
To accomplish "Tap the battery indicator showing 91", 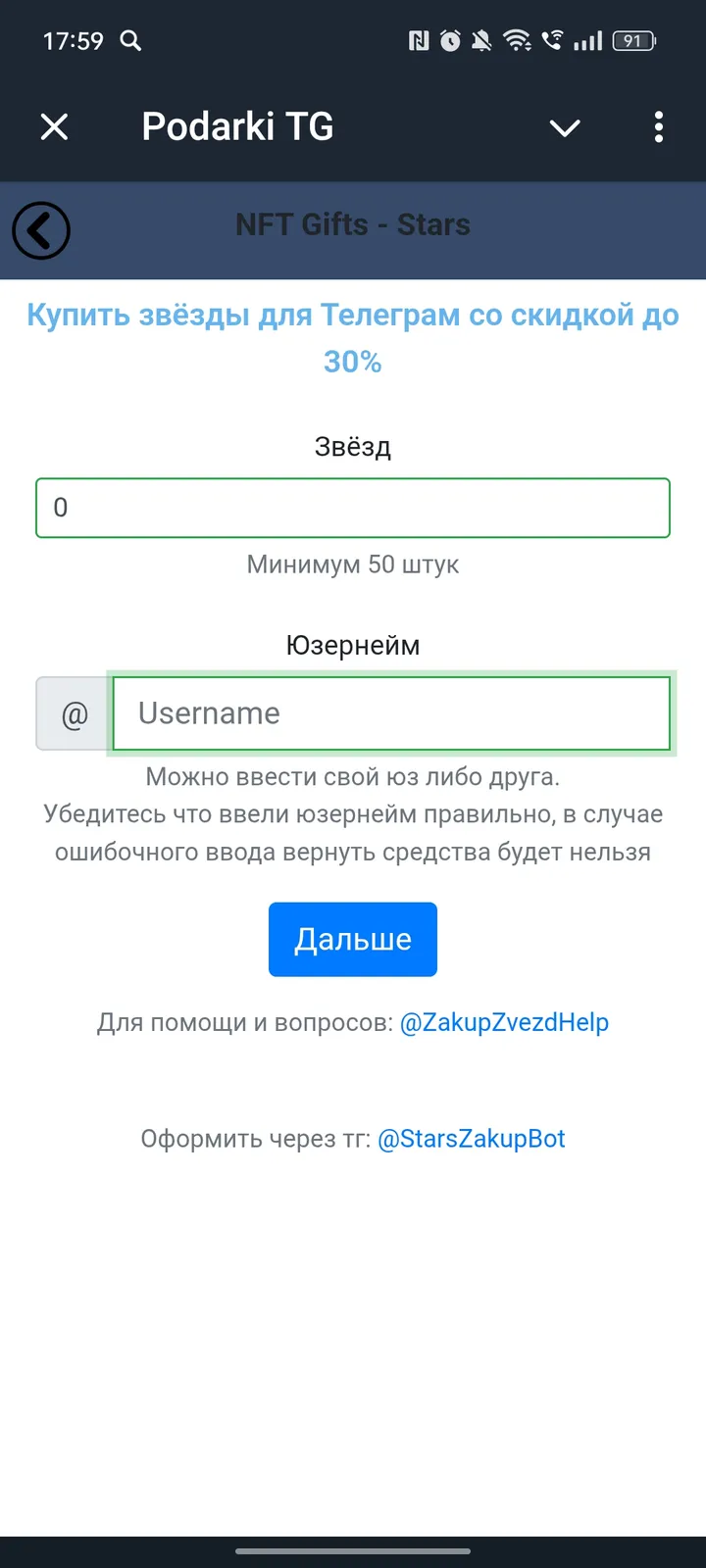I will (x=633, y=41).
